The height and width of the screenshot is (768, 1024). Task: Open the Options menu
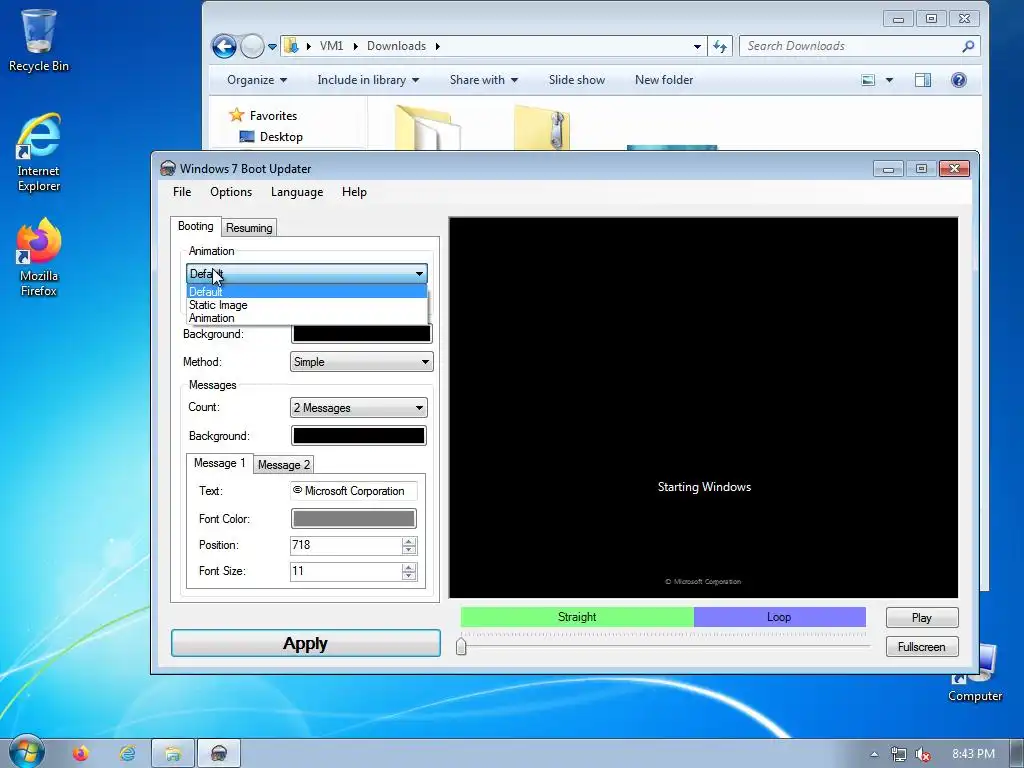pos(231,192)
